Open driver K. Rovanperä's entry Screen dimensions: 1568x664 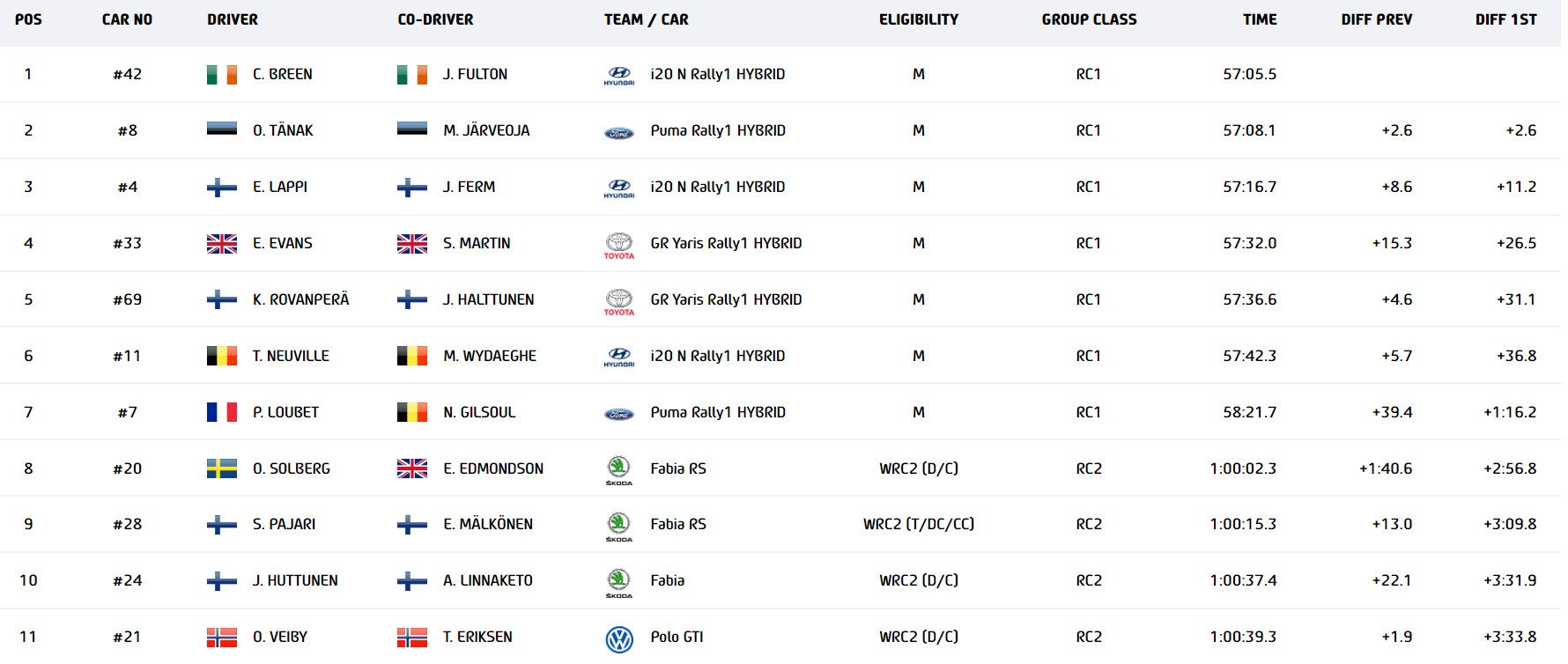click(300, 299)
